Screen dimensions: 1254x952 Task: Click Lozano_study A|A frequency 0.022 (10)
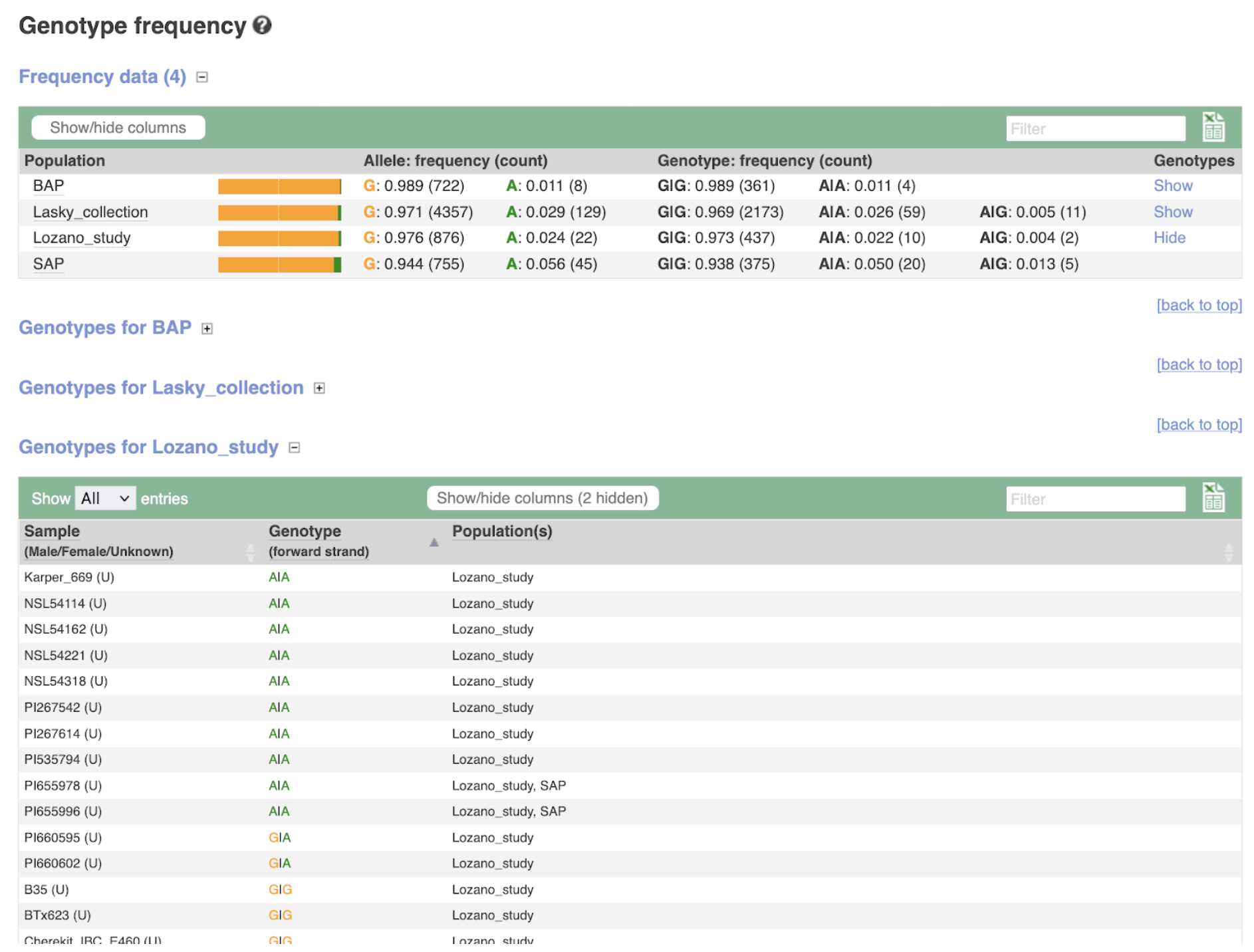point(872,238)
